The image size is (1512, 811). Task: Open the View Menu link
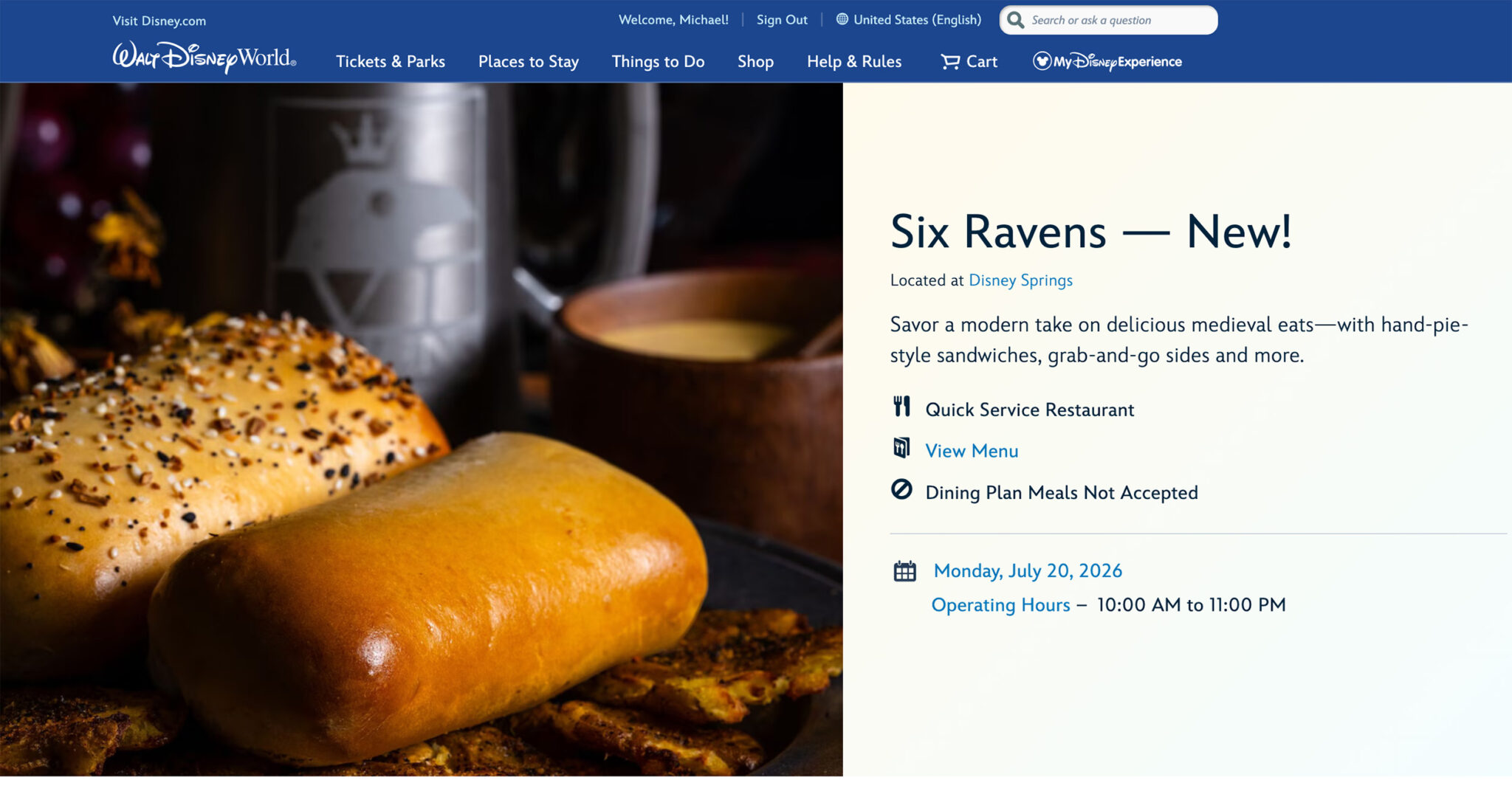click(x=972, y=451)
